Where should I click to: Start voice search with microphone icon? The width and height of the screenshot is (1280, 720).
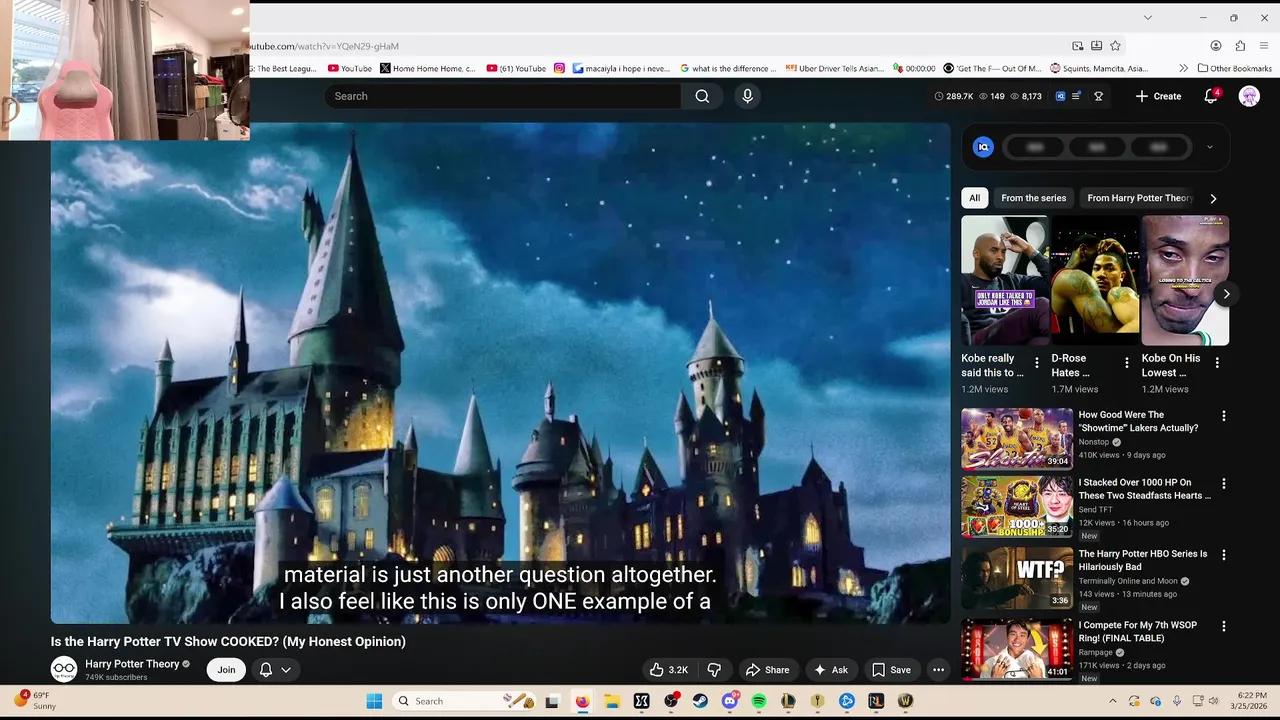click(747, 96)
